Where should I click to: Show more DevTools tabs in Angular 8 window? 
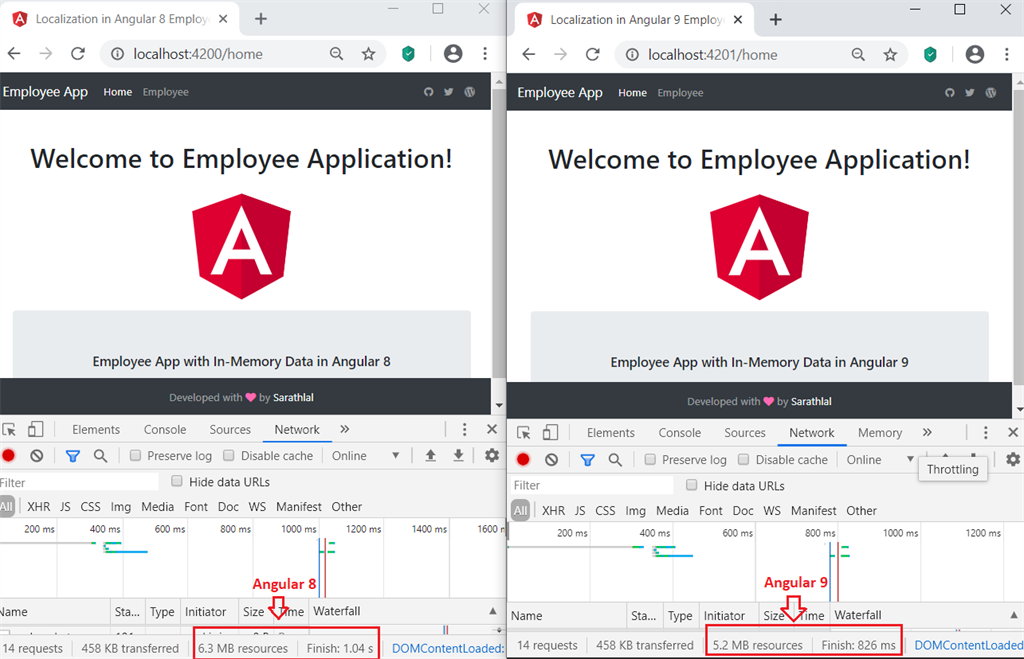[x=344, y=429]
